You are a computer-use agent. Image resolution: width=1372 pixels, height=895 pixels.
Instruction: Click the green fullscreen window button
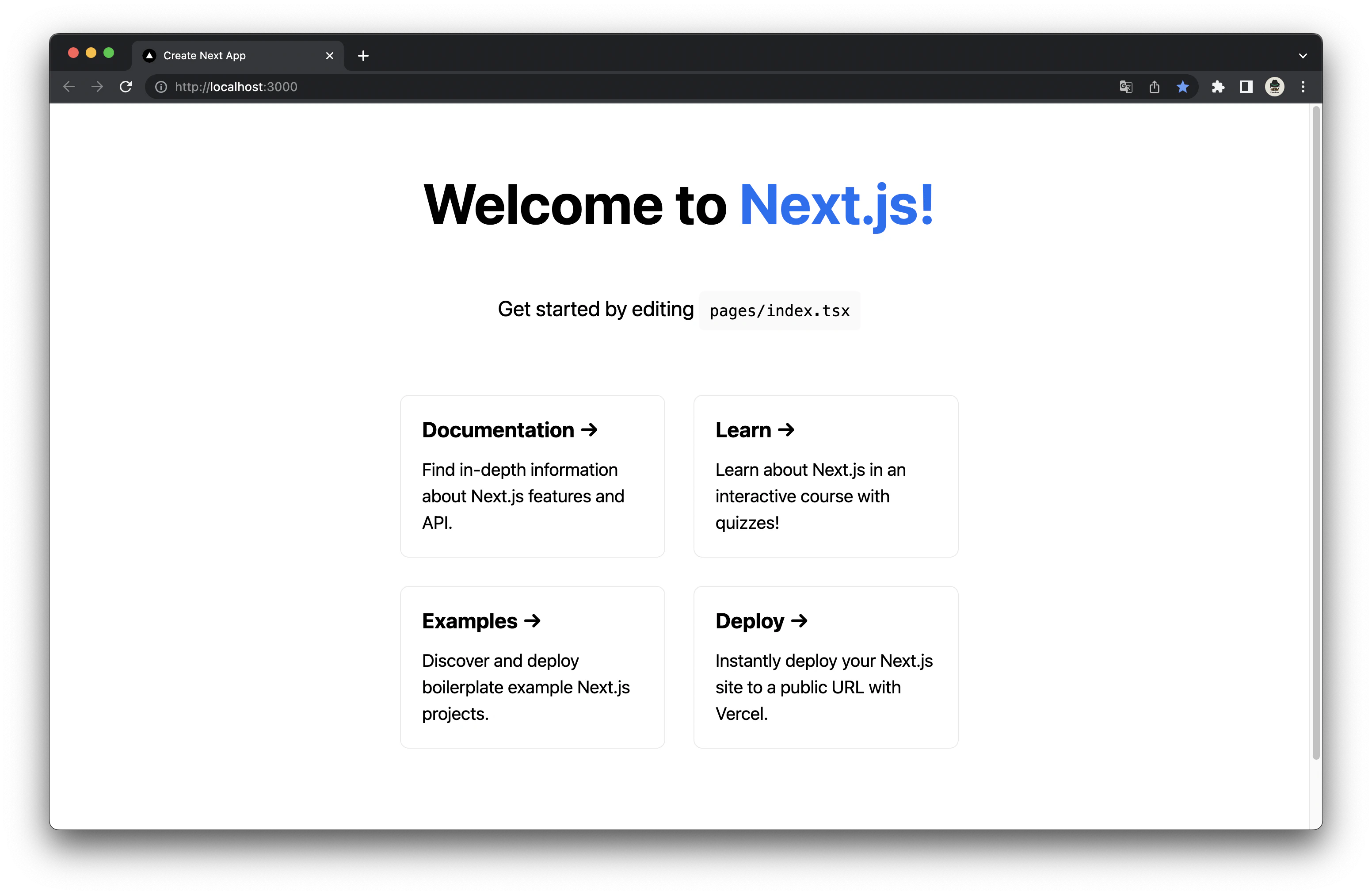coord(108,53)
